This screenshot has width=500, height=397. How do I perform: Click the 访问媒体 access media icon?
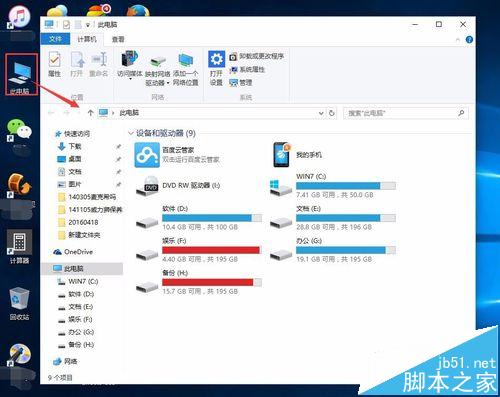pos(130,64)
